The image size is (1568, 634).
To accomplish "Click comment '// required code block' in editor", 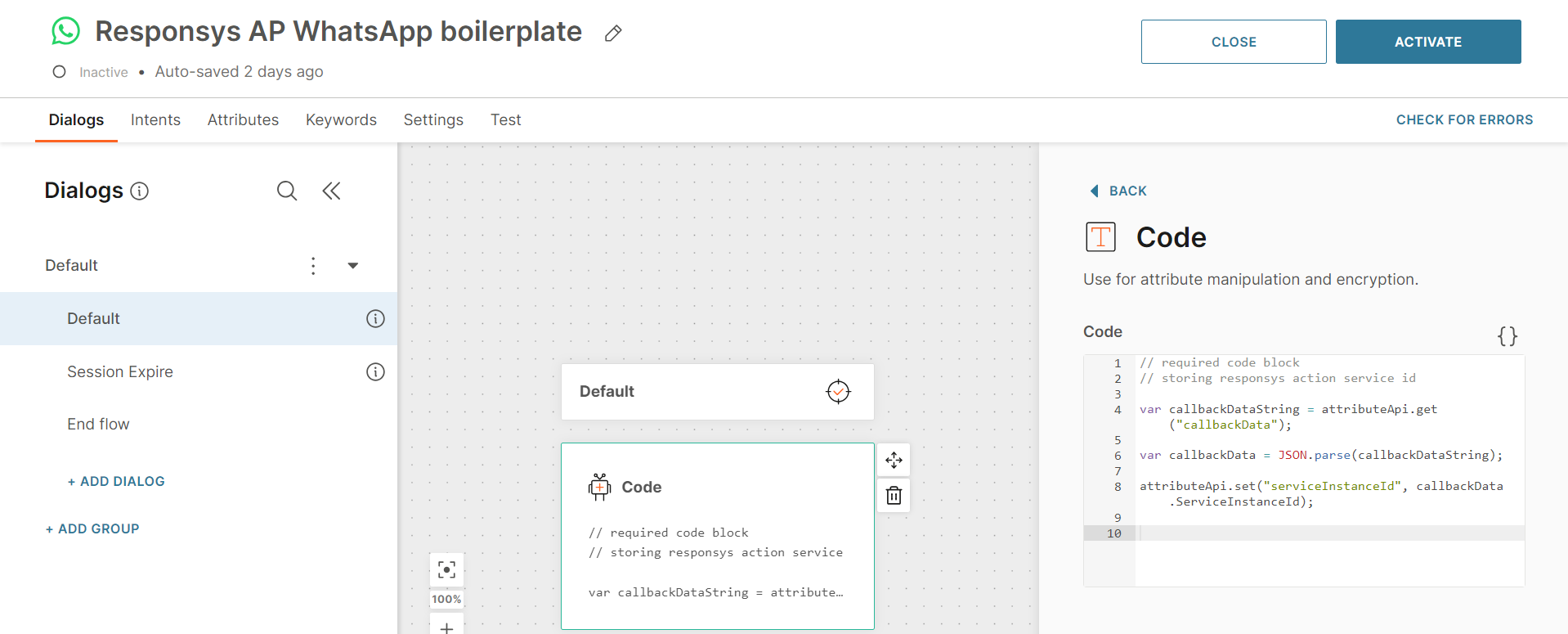I will click(x=1220, y=362).
